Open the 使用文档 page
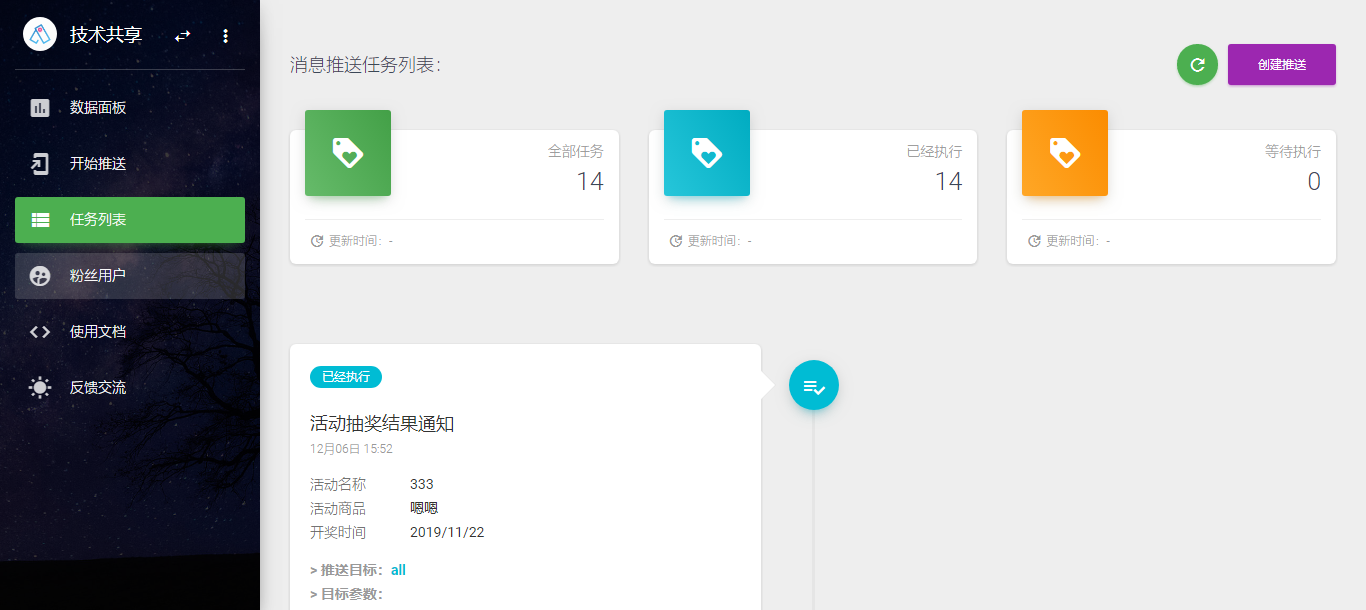This screenshot has height=610, width=1366. pos(130,332)
